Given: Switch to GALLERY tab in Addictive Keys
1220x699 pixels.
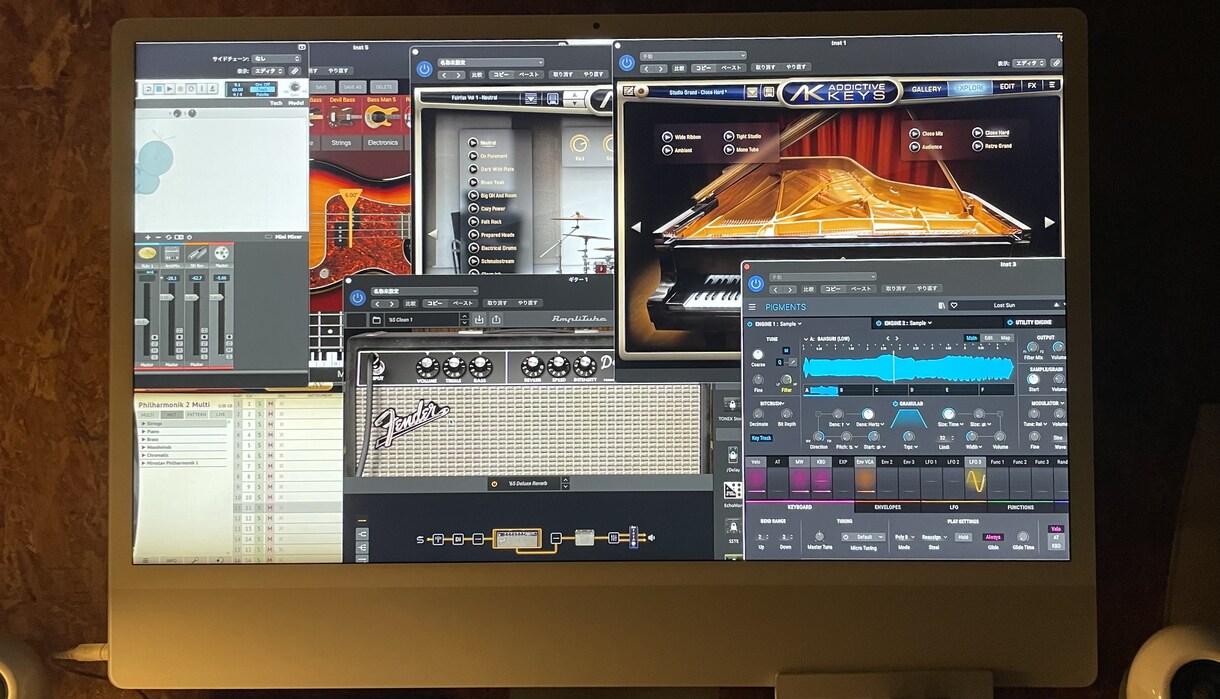Looking at the screenshot, I should (x=926, y=89).
